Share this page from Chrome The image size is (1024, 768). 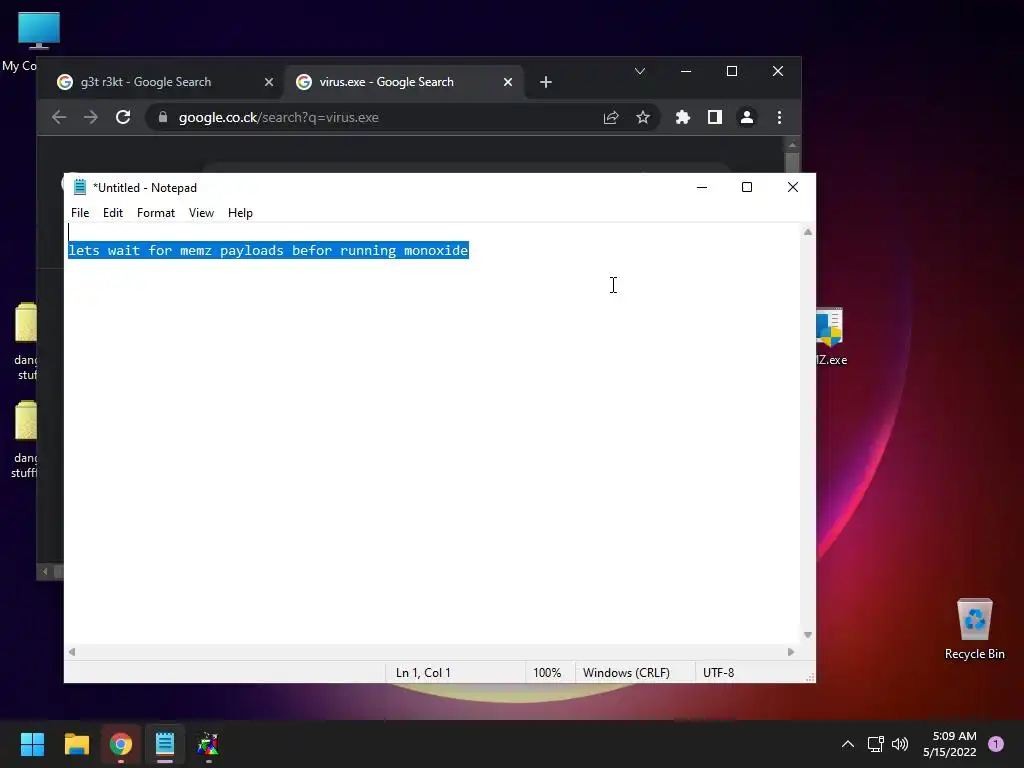click(x=611, y=118)
